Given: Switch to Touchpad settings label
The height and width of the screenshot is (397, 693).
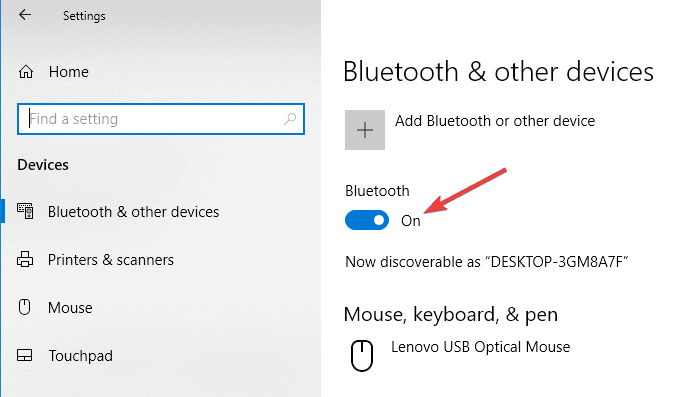Looking at the screenshot, I should 80,355.
